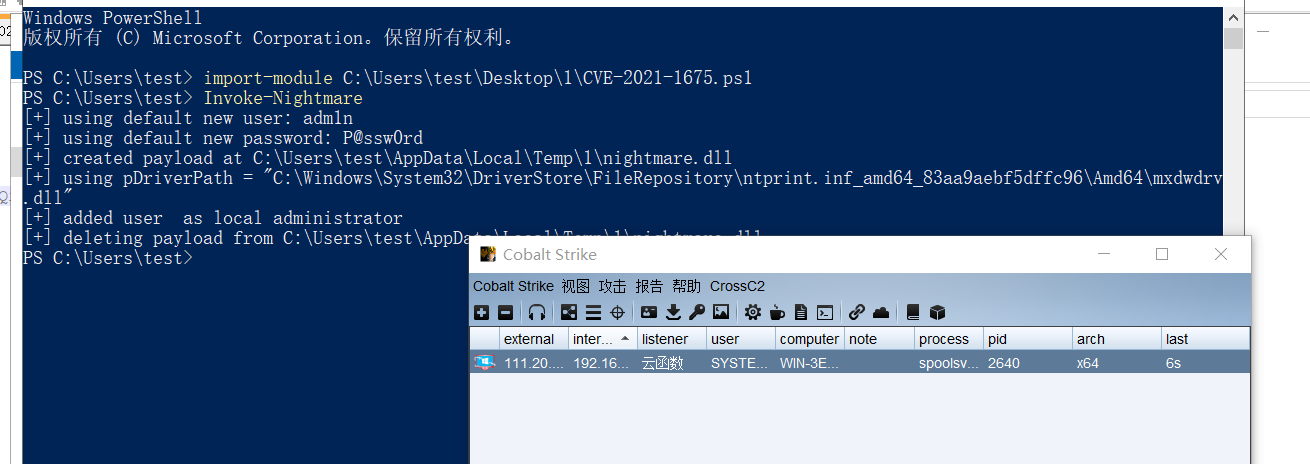The width and height of the screenshot is (1310, 464).
Task: Click the chain link Host File icon
Action: pyautogui.click(x=857, y=312)
